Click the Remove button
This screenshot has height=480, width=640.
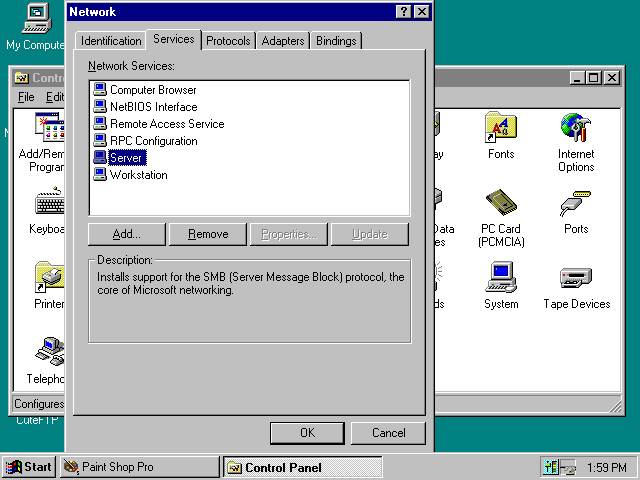point(208,234)
